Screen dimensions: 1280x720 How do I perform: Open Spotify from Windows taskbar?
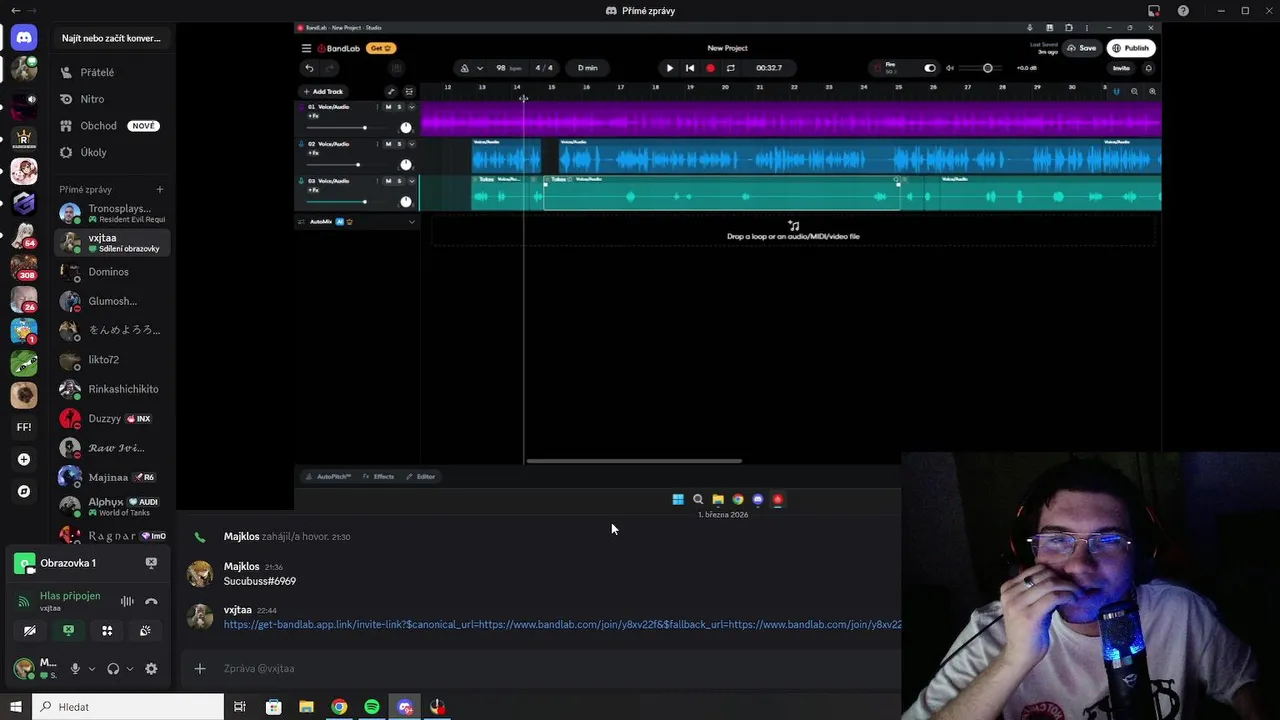click(372, 707)
